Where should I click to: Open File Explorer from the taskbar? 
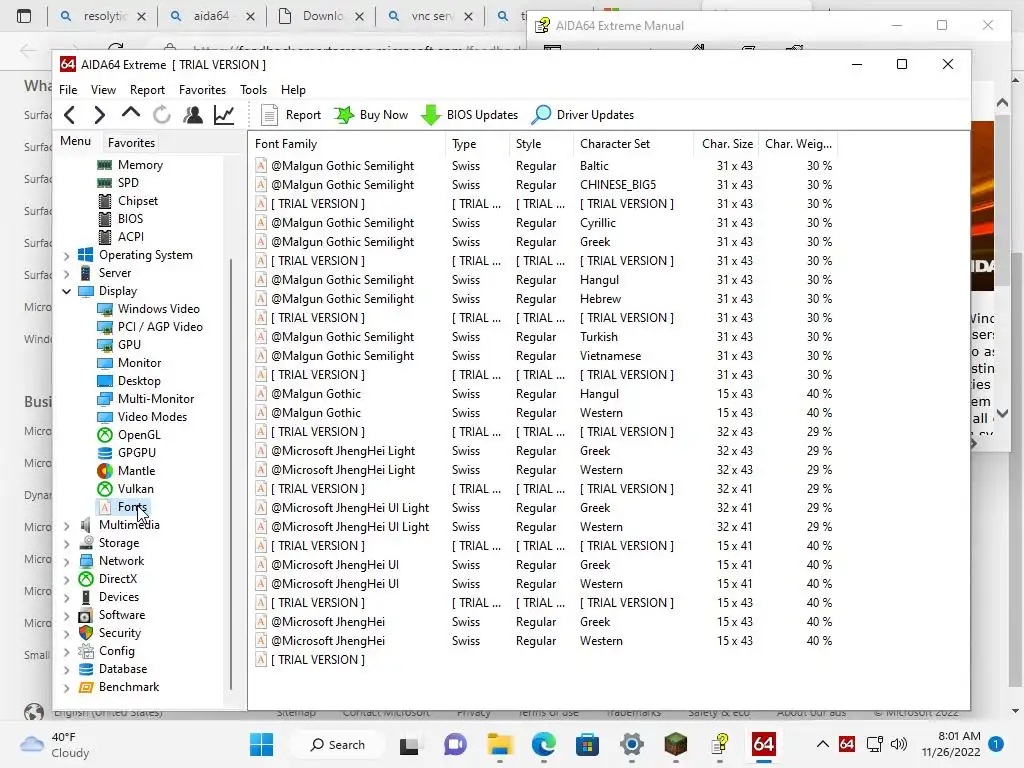coord(500,744)
